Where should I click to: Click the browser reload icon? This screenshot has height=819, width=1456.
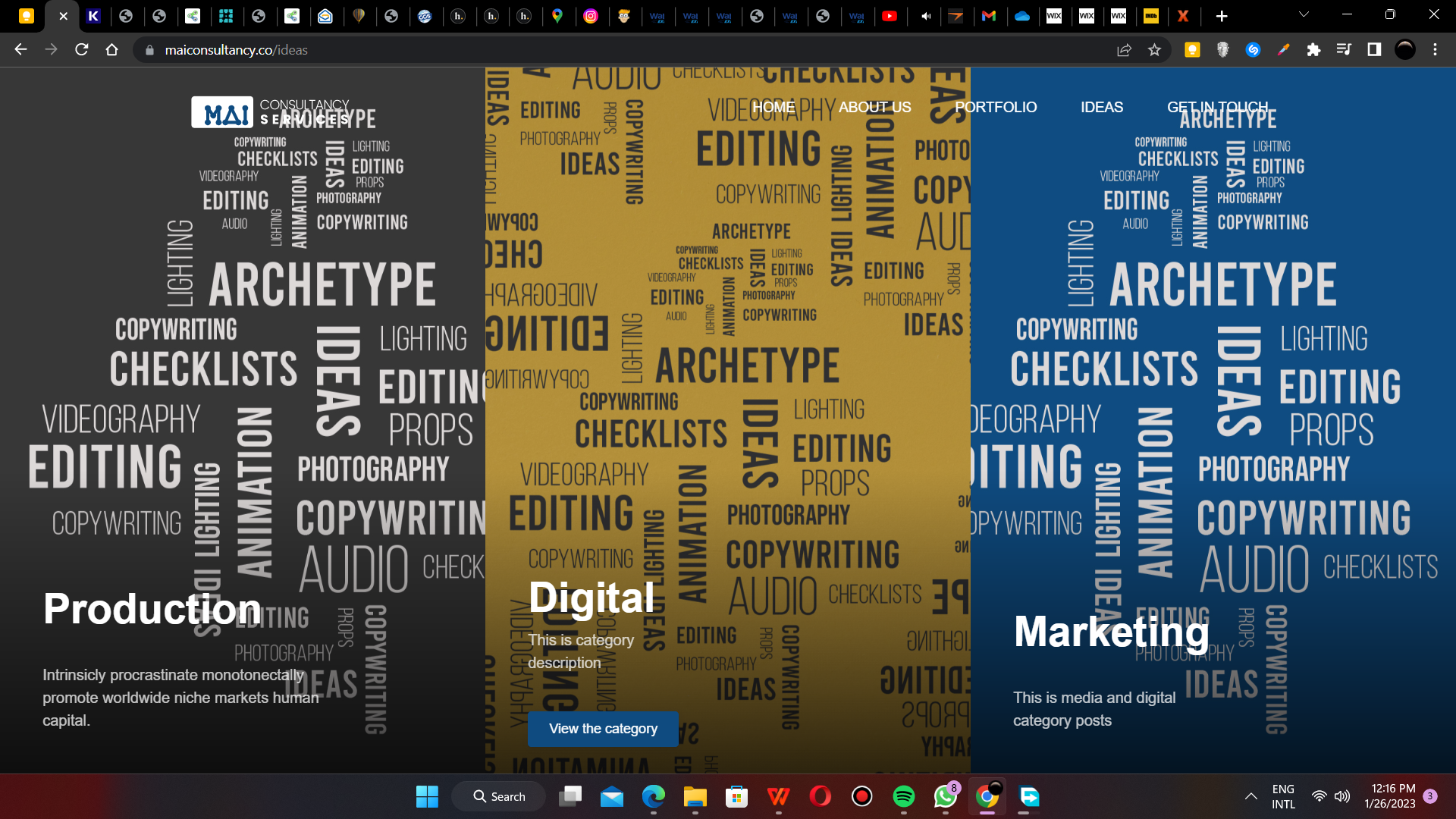[82, 50]
